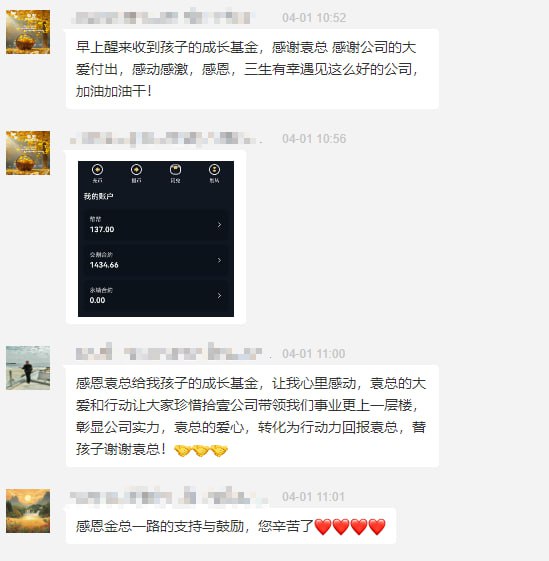Click the 04-01 10:56 timestamp
This screenshot has width=549, height=561.
click(314, 138)
